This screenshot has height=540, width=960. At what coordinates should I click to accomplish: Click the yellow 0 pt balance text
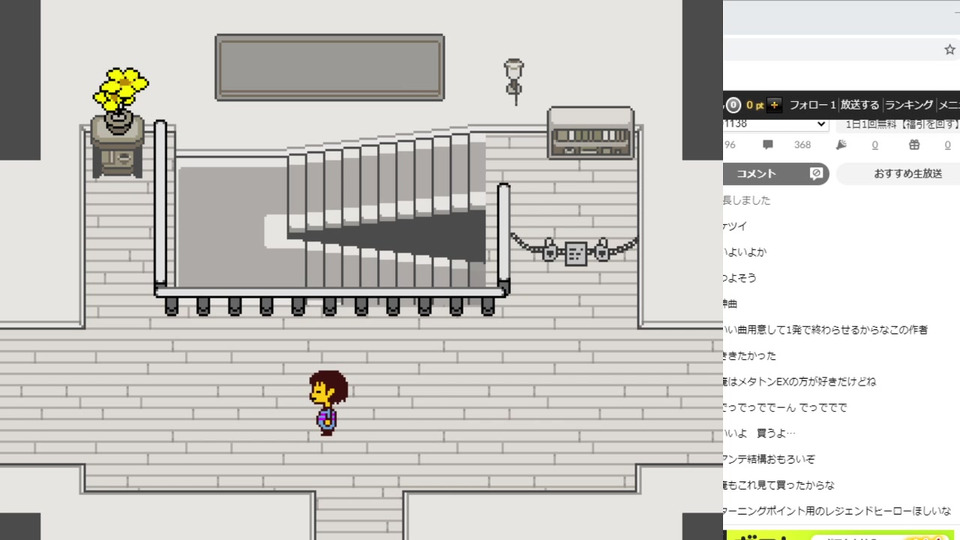point(755,105)
